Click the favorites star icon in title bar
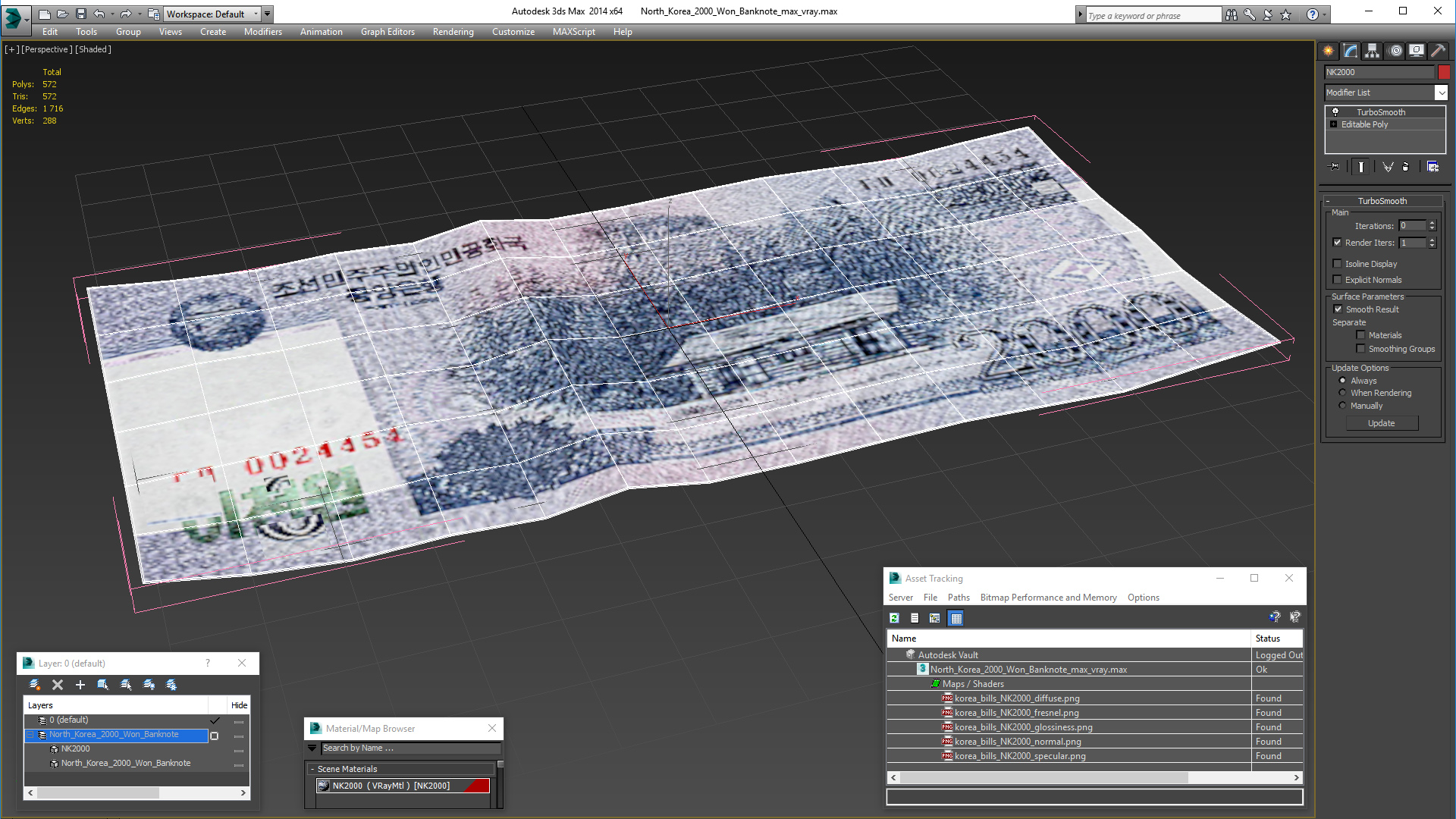 [1286, 14]
